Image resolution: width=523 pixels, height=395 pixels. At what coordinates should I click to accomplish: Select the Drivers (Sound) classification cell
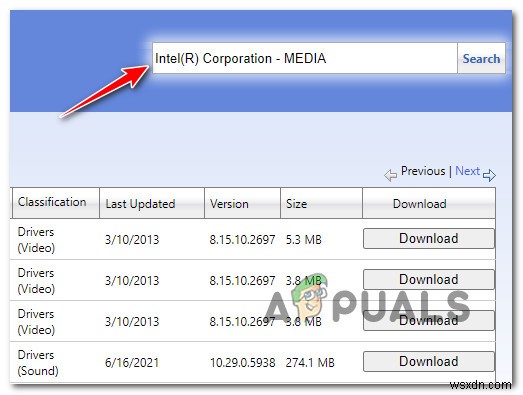pos(38,363)
